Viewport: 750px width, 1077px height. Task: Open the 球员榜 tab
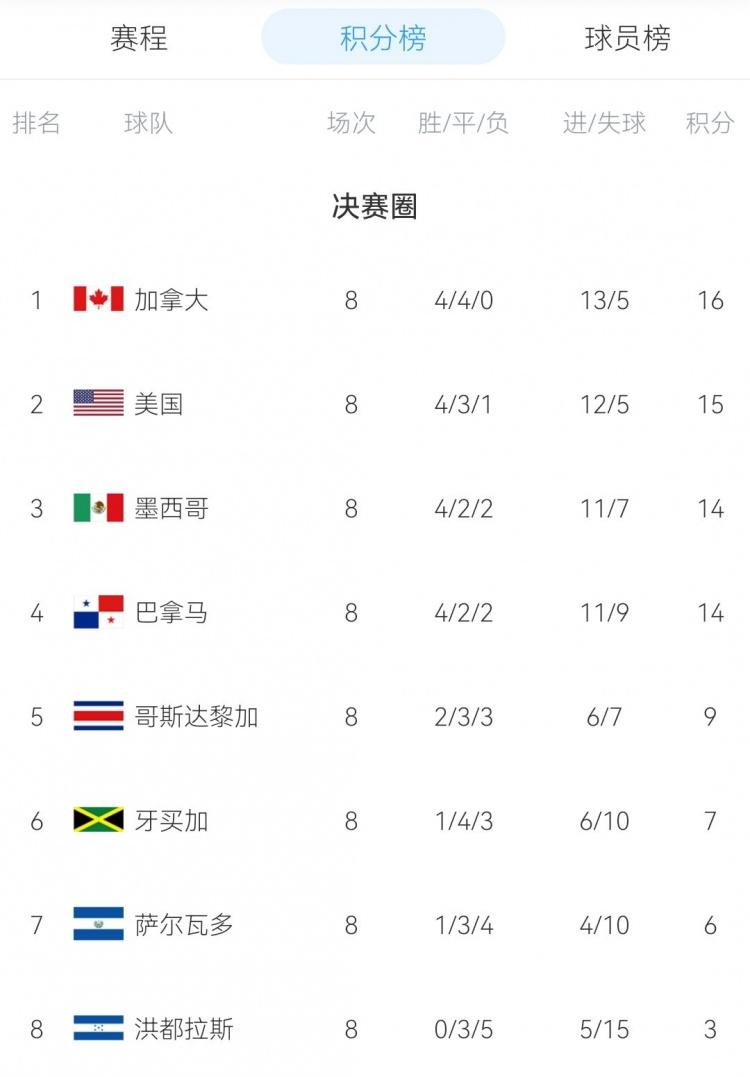point(627,38)
